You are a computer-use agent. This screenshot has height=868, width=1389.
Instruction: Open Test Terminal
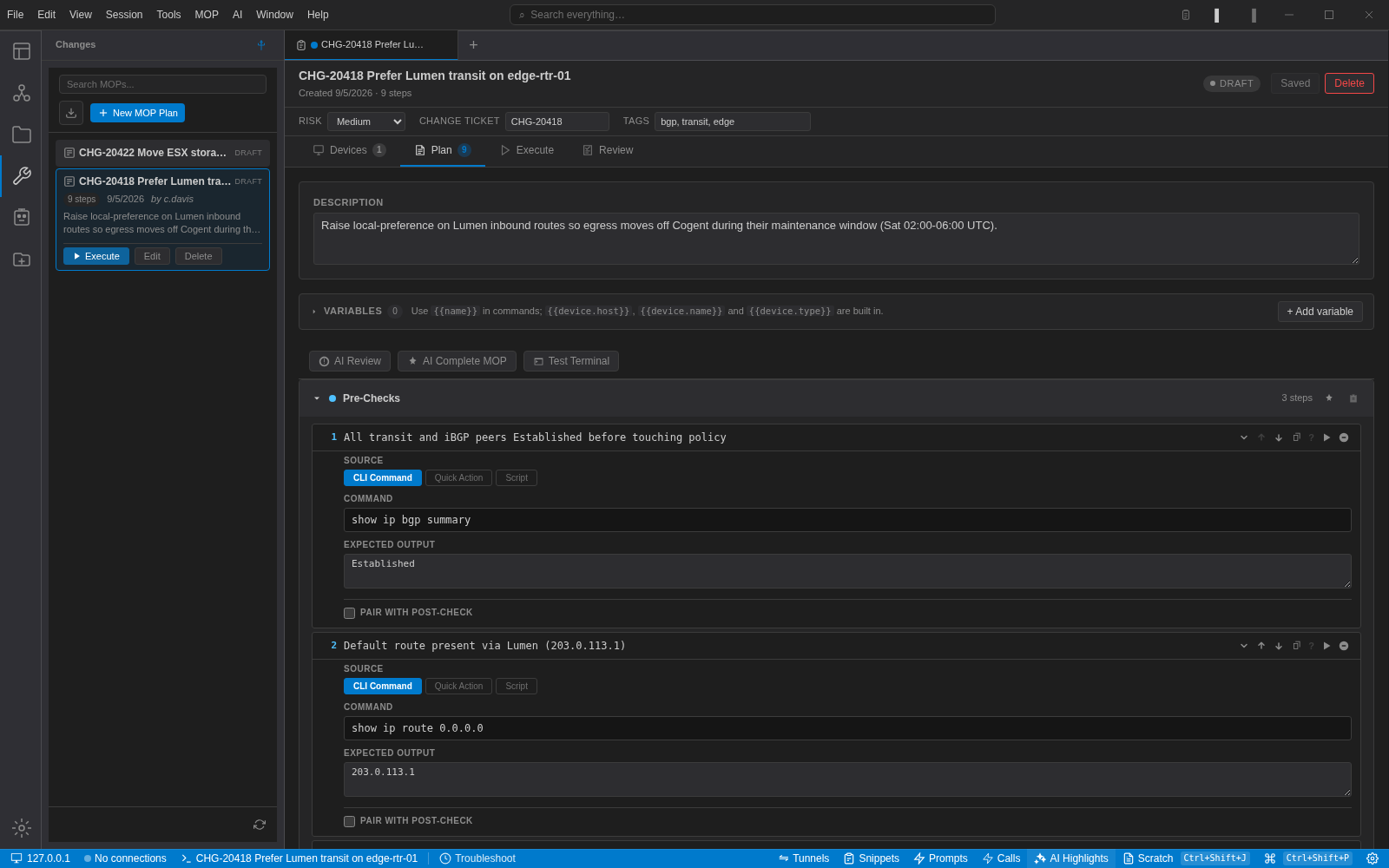pyautogui.click(x=571, y=361)
